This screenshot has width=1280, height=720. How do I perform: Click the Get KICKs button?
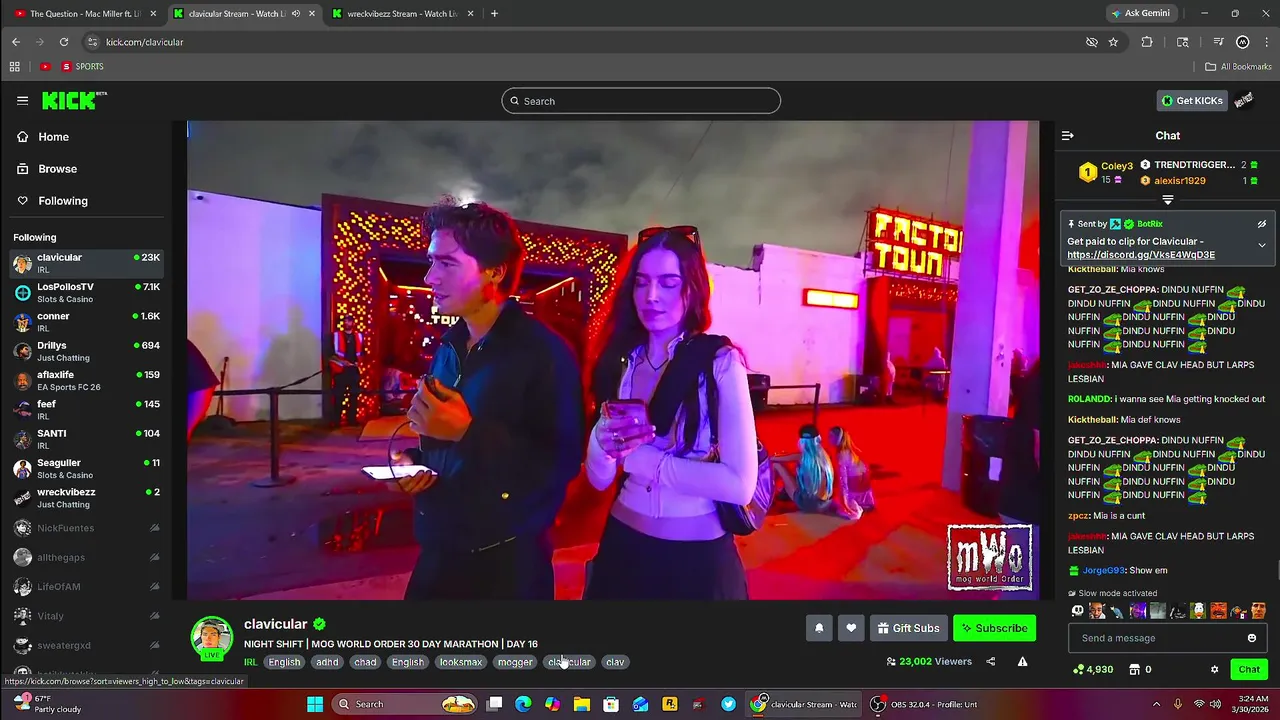[1192, 100]
